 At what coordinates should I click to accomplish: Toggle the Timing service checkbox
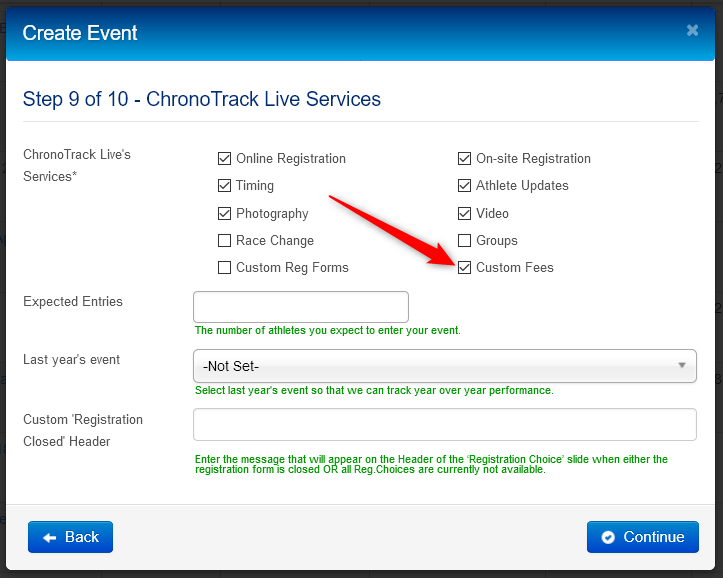pyautogui.click(x=224, y=186)
